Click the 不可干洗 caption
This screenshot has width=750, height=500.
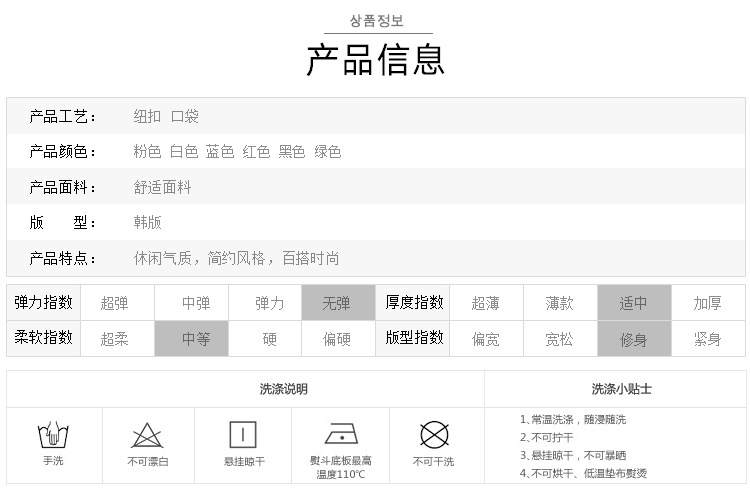[434, 462]
